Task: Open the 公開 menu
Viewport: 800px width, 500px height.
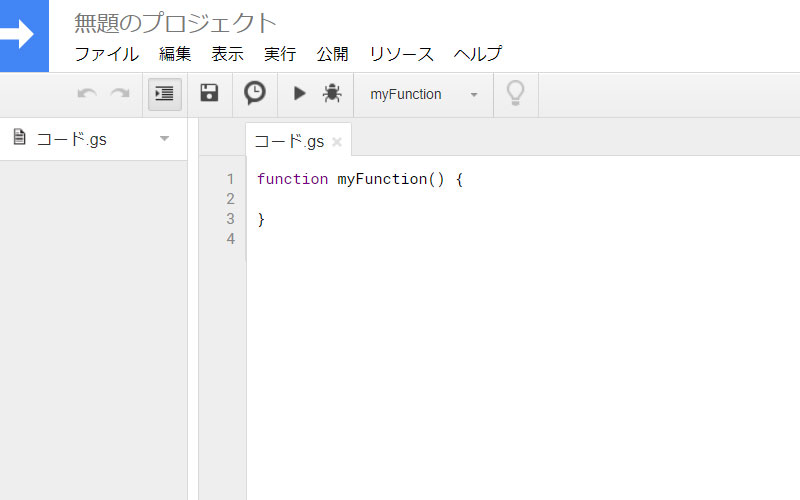Action: (x=332, y=54)
